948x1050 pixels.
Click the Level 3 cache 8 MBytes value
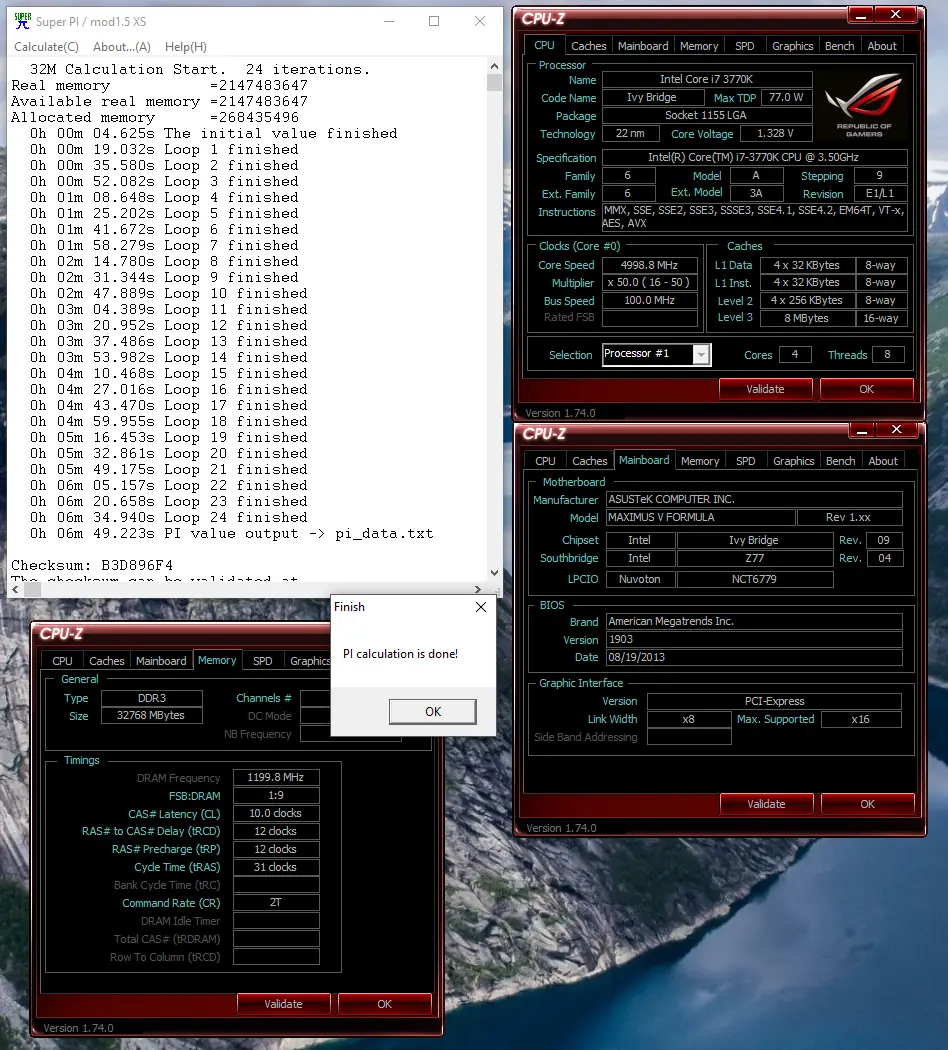tap(806, 318)
